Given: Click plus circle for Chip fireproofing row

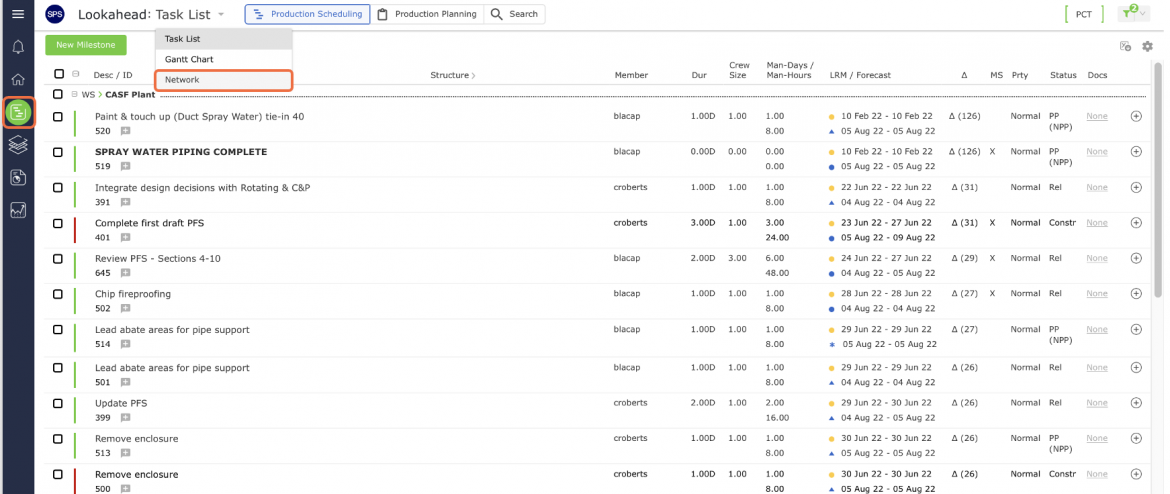Looking at the screenshot, I should tap(1136, 293).
